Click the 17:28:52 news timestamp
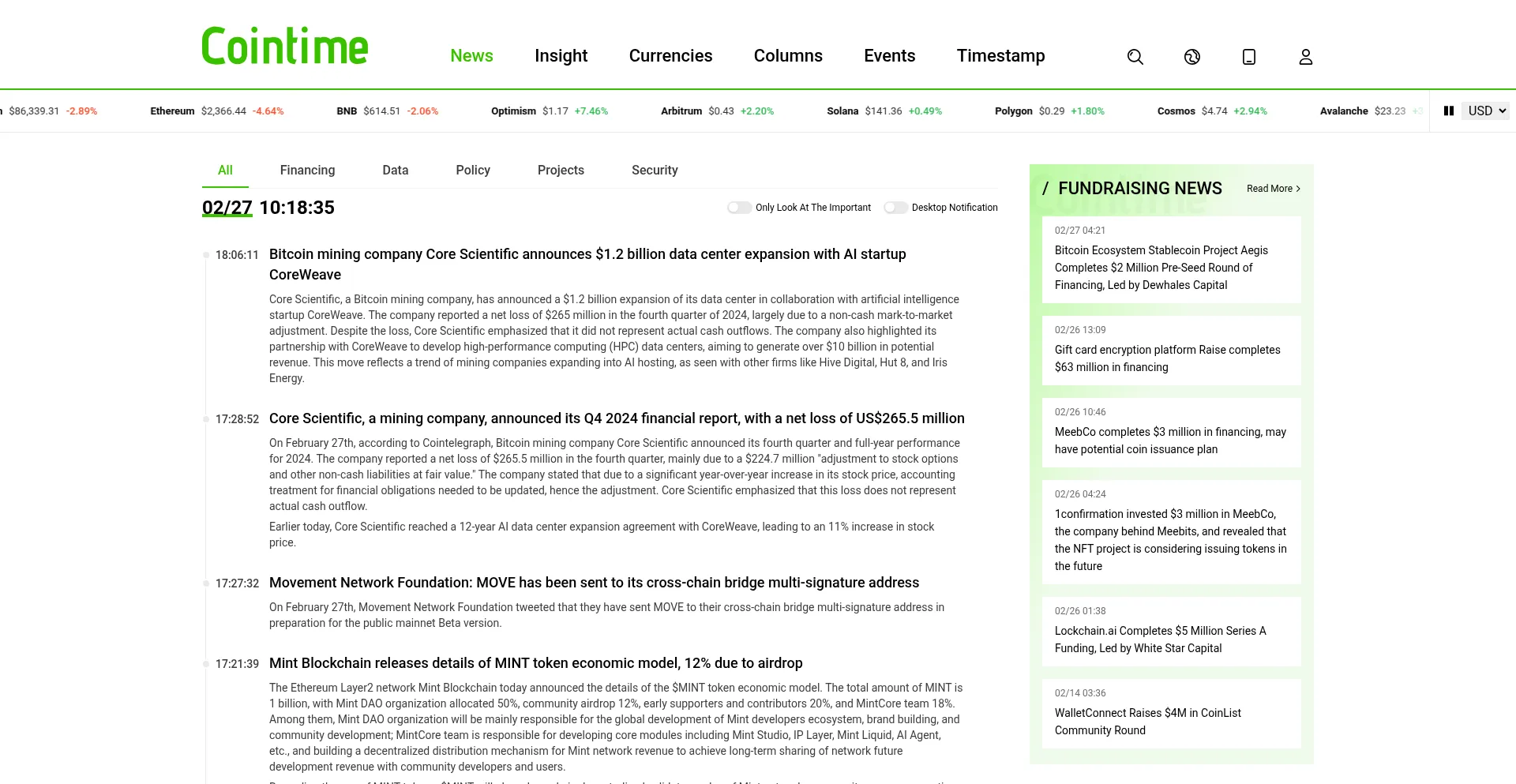 237,419
